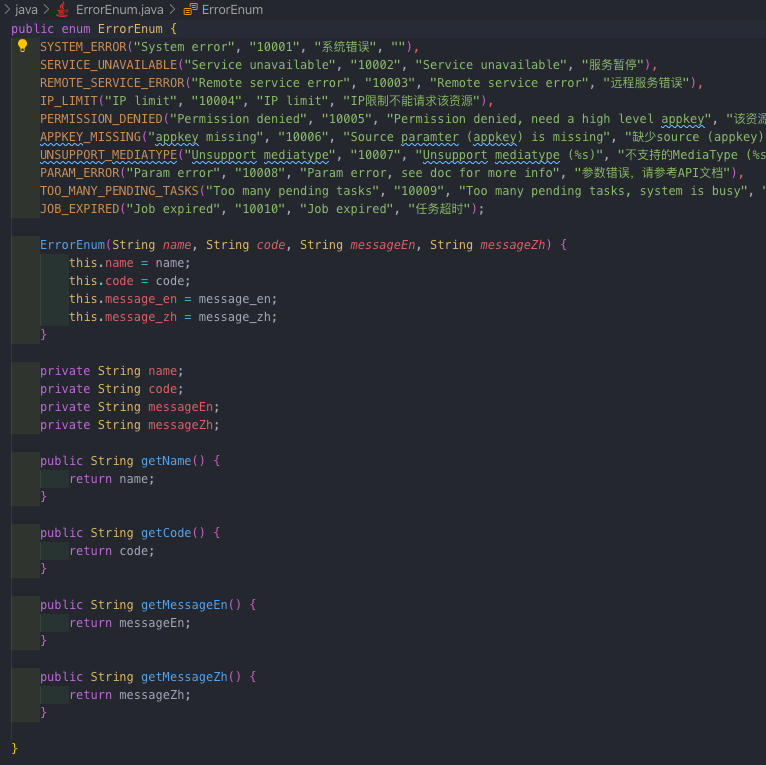
Task: Click the misspelled 'paramter' underlined word
Action: point(430,137)
